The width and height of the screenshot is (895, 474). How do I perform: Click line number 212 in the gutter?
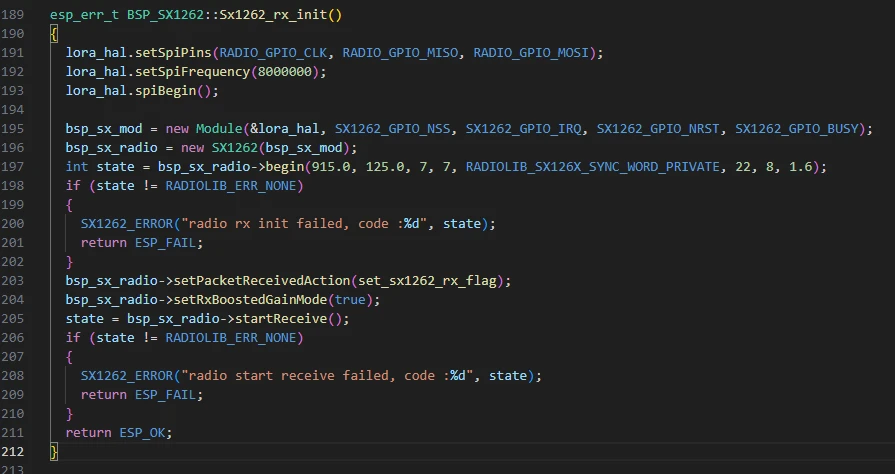[17, 451]
